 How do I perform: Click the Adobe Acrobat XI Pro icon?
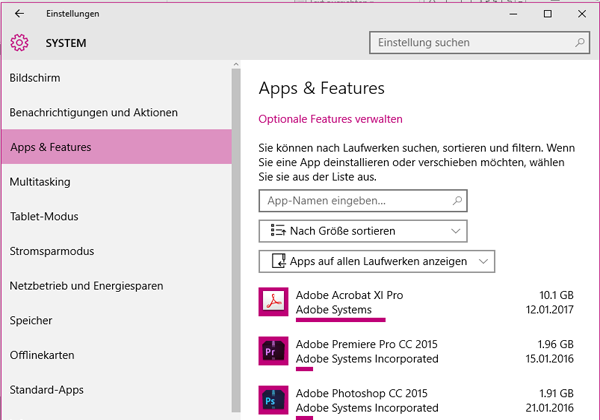pos(273,302)
